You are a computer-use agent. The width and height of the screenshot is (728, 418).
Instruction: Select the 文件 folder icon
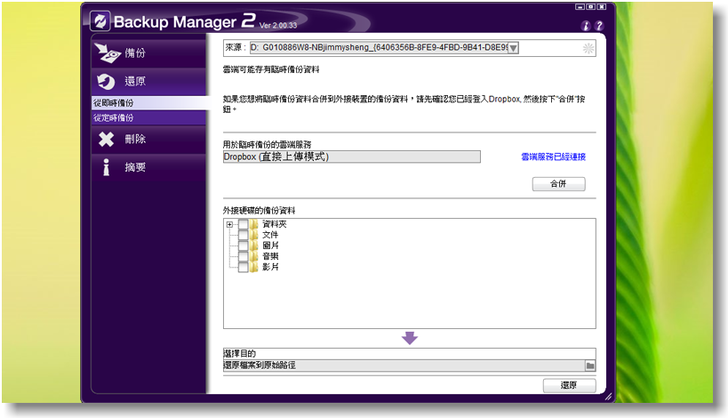pyautogui.click(x=254, y=235)
